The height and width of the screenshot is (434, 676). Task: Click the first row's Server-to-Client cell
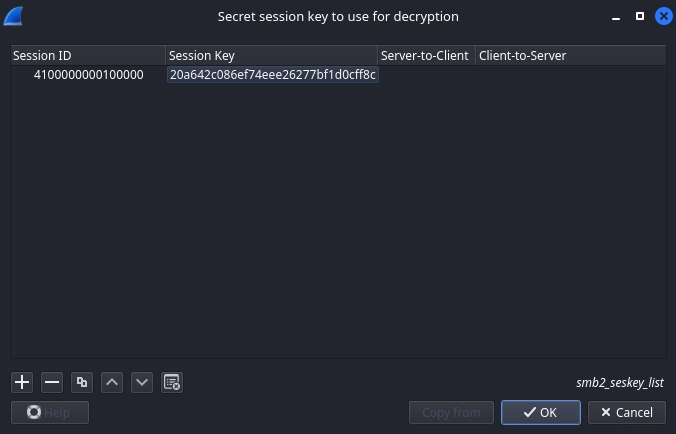(426, 75)
